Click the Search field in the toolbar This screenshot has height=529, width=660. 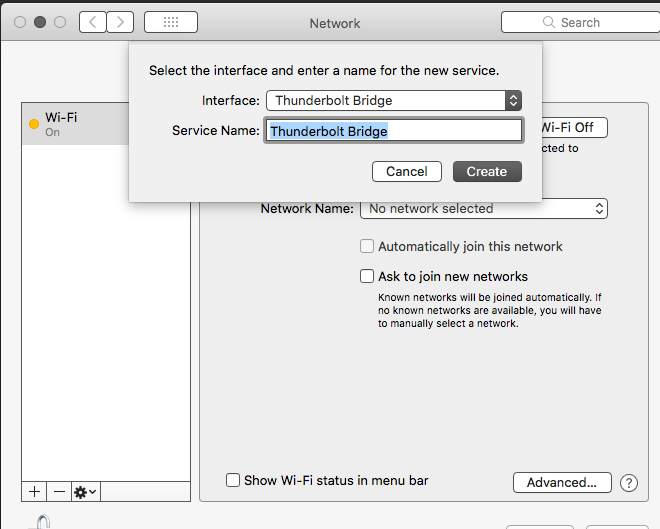[580, 22]
